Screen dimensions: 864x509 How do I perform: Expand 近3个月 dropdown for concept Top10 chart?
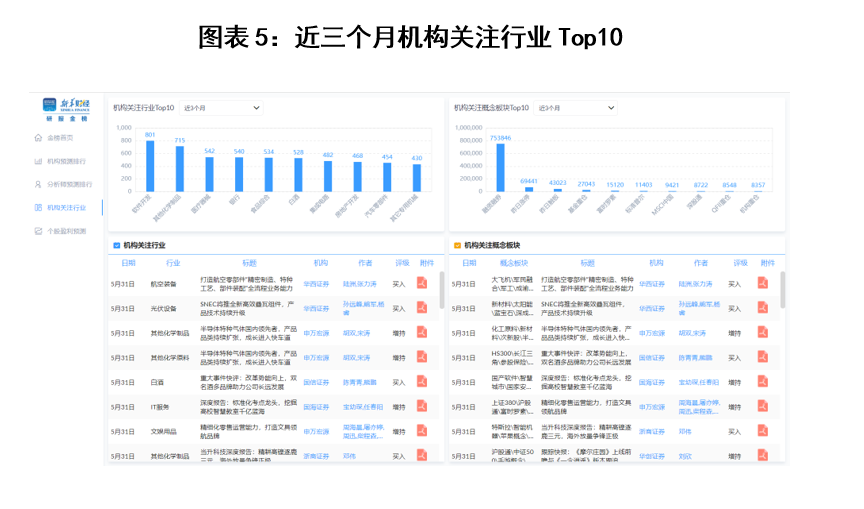(x=563, y=107)
